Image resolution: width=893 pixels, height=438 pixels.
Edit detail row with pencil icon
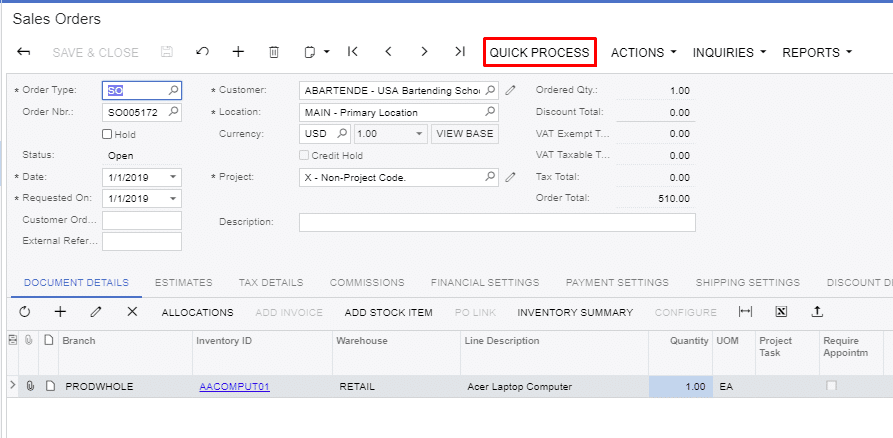[96, 312]
